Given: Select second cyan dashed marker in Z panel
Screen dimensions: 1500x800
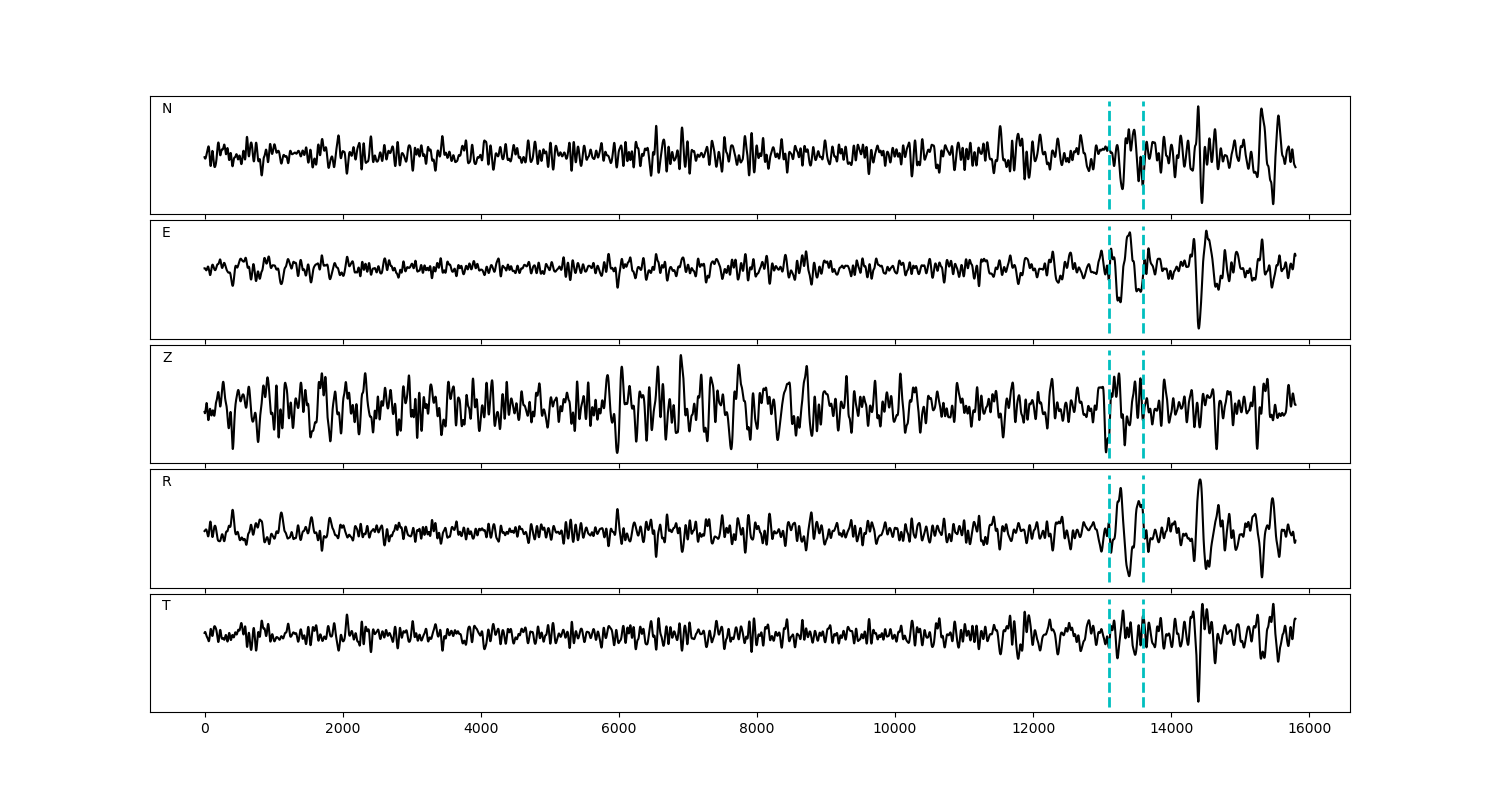Looking at the screenshot, I should pyautogui.click(x=1143, y=404).
